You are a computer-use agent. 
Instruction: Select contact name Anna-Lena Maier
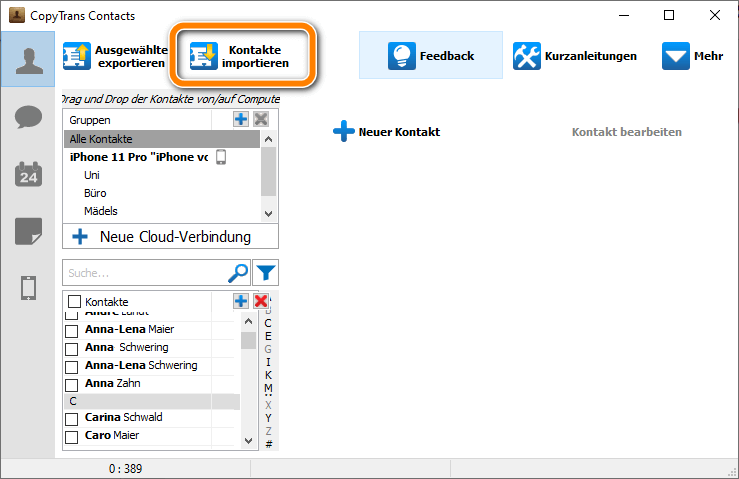point(130,329)
